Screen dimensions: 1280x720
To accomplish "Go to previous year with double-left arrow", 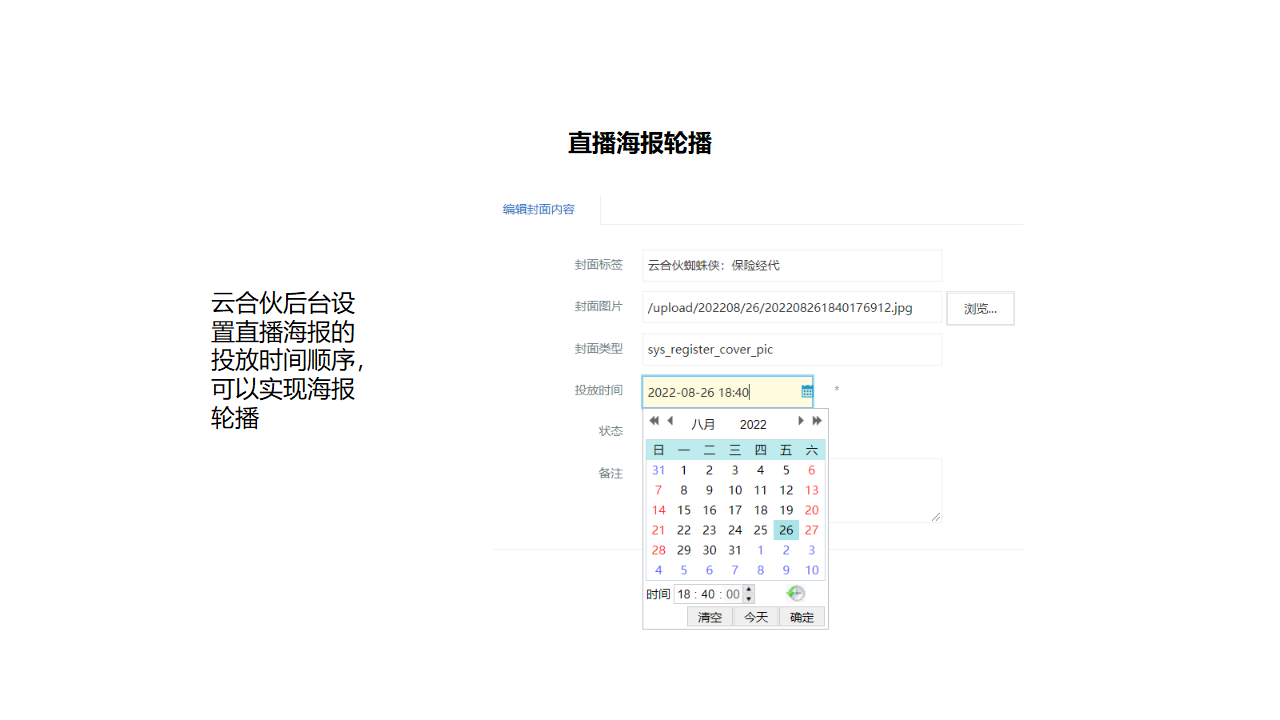I will [654, 421].
